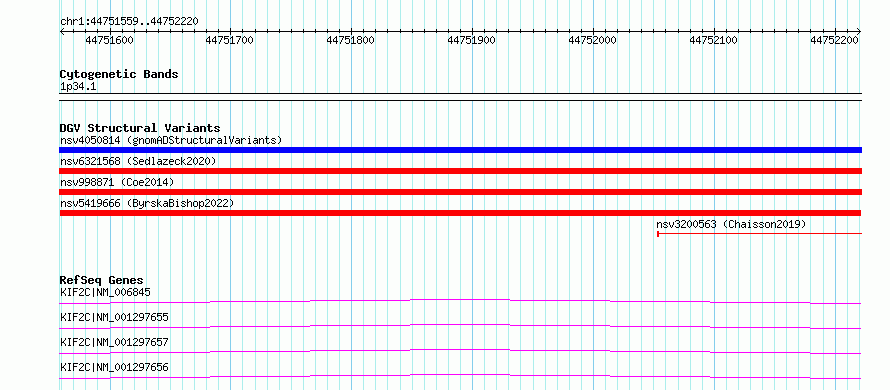This screenshot has height=390, width=890.
Task: Click ruler position 44751600
Action: [109, 40]
